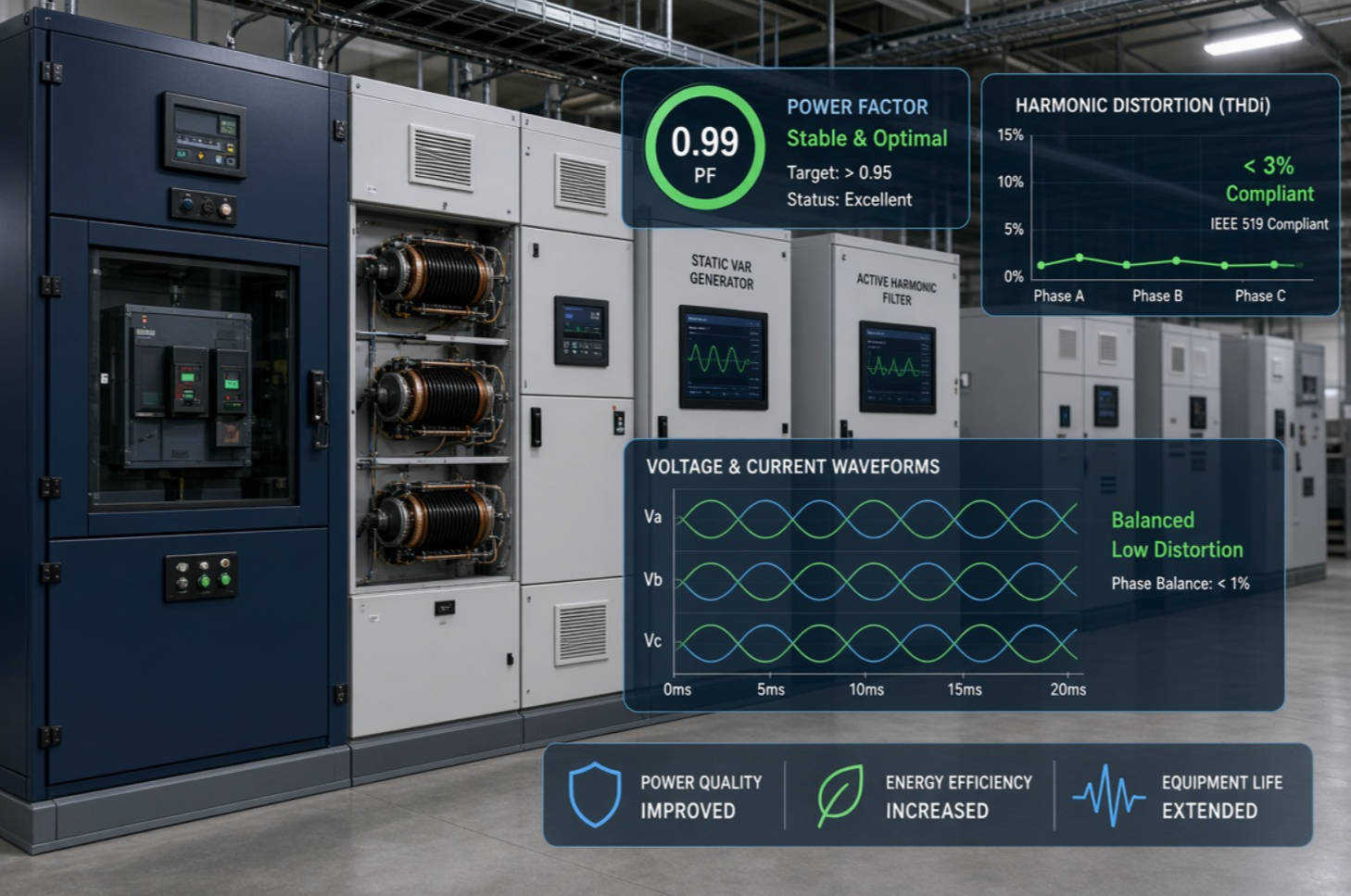This screenshot has width=1351, height=896.
Task: Click the 20ms time axis label
Action: coord(1068,689)
